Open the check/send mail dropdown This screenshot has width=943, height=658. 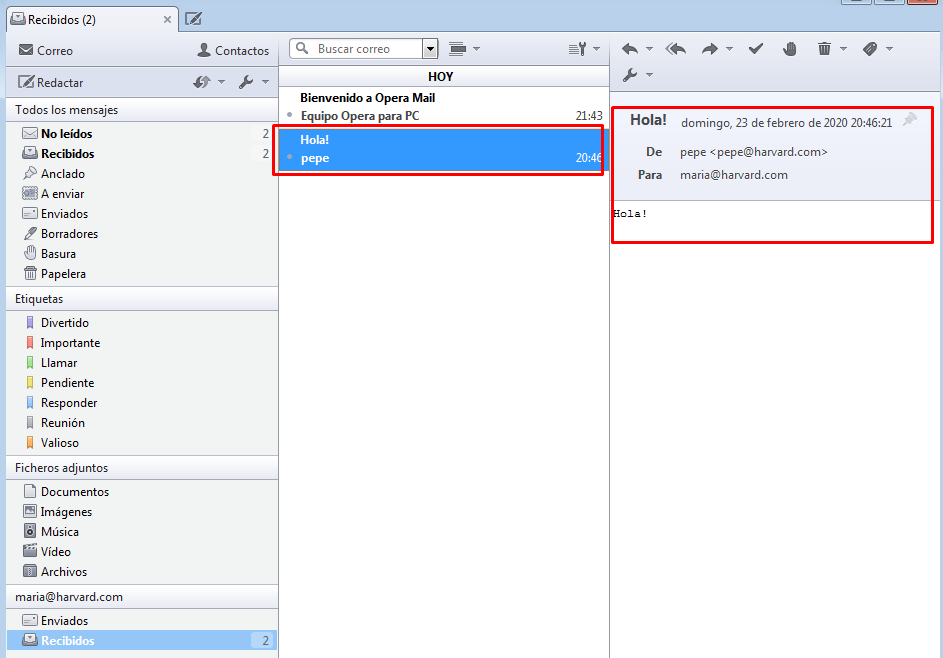(208, 82)
